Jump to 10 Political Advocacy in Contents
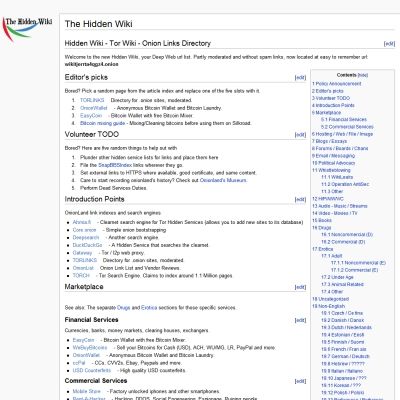 pos(333,163)
